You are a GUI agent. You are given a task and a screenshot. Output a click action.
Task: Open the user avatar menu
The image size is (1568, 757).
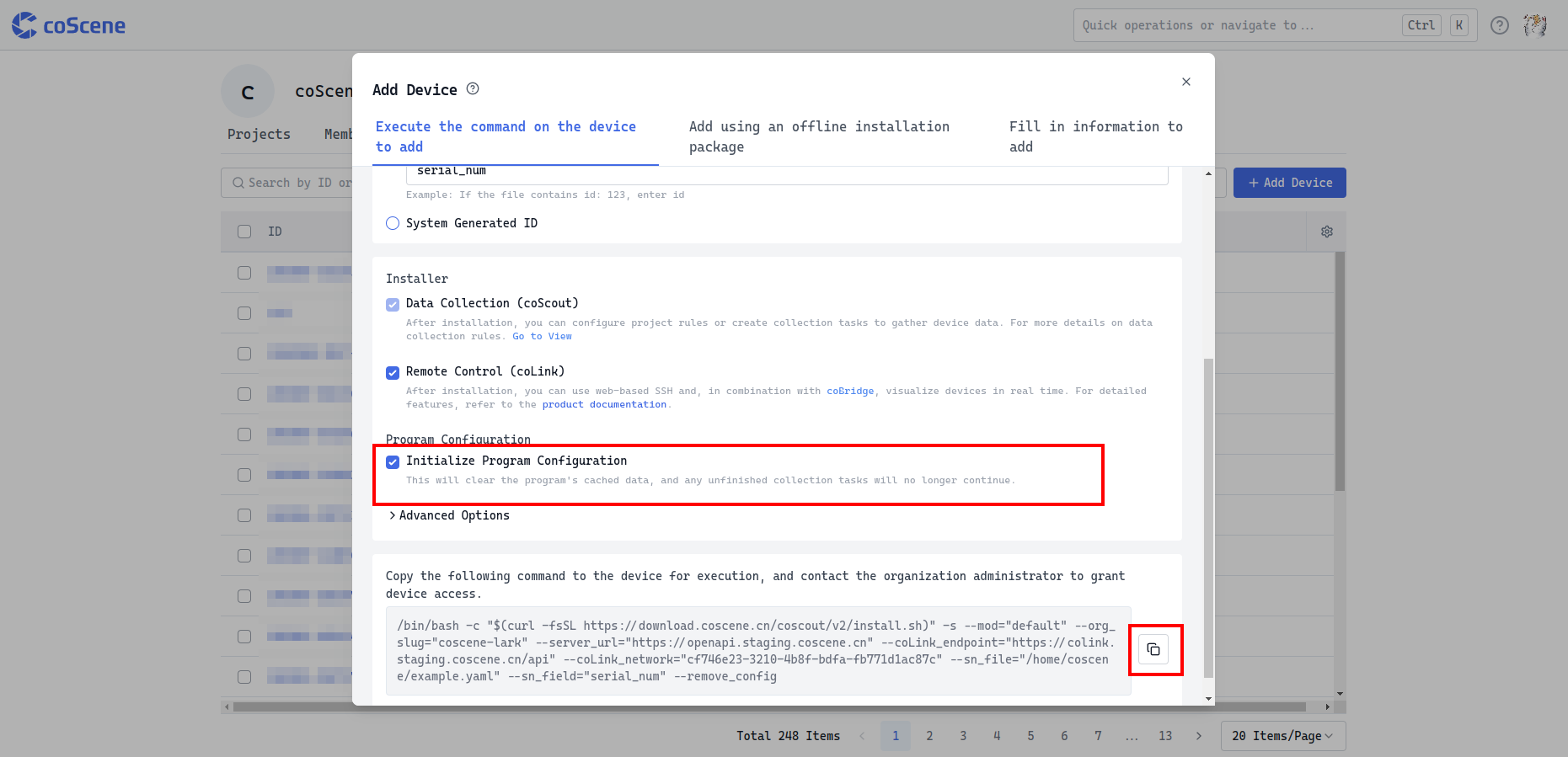1535,25
